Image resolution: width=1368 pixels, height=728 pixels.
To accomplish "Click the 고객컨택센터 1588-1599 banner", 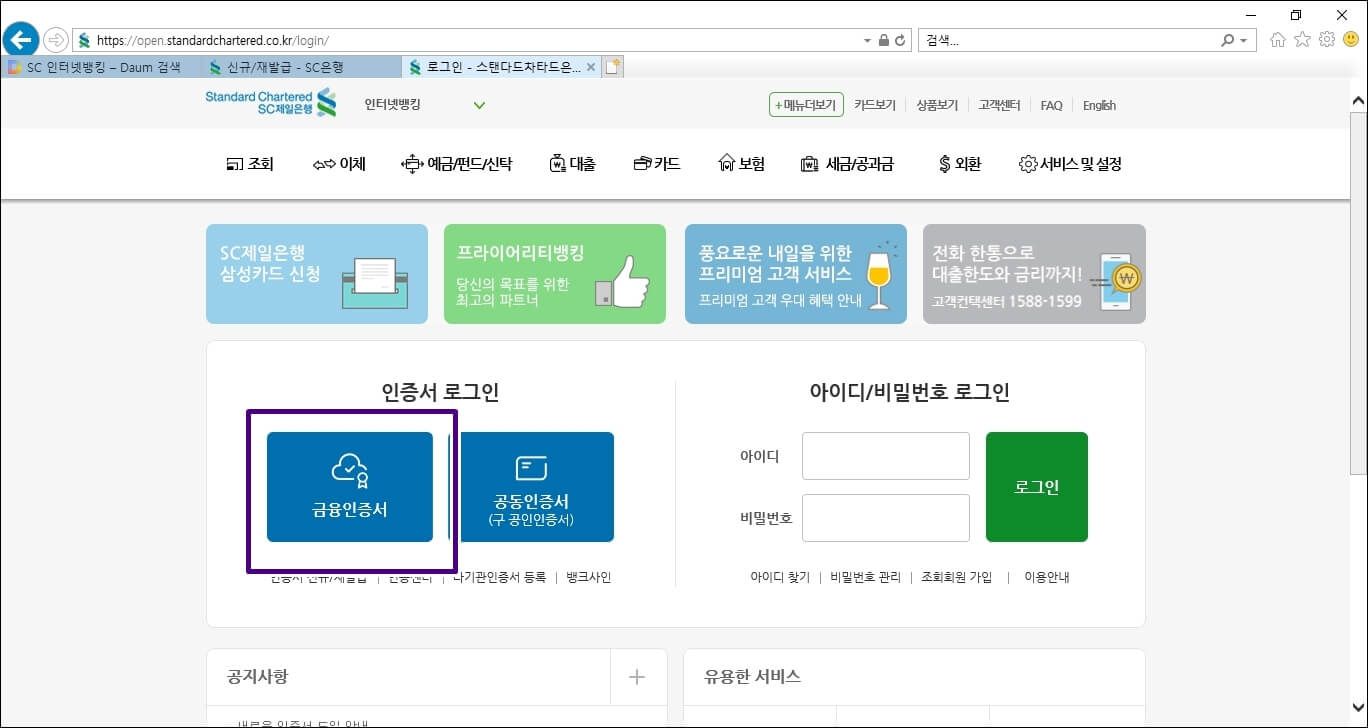I will click(1034, 274).
